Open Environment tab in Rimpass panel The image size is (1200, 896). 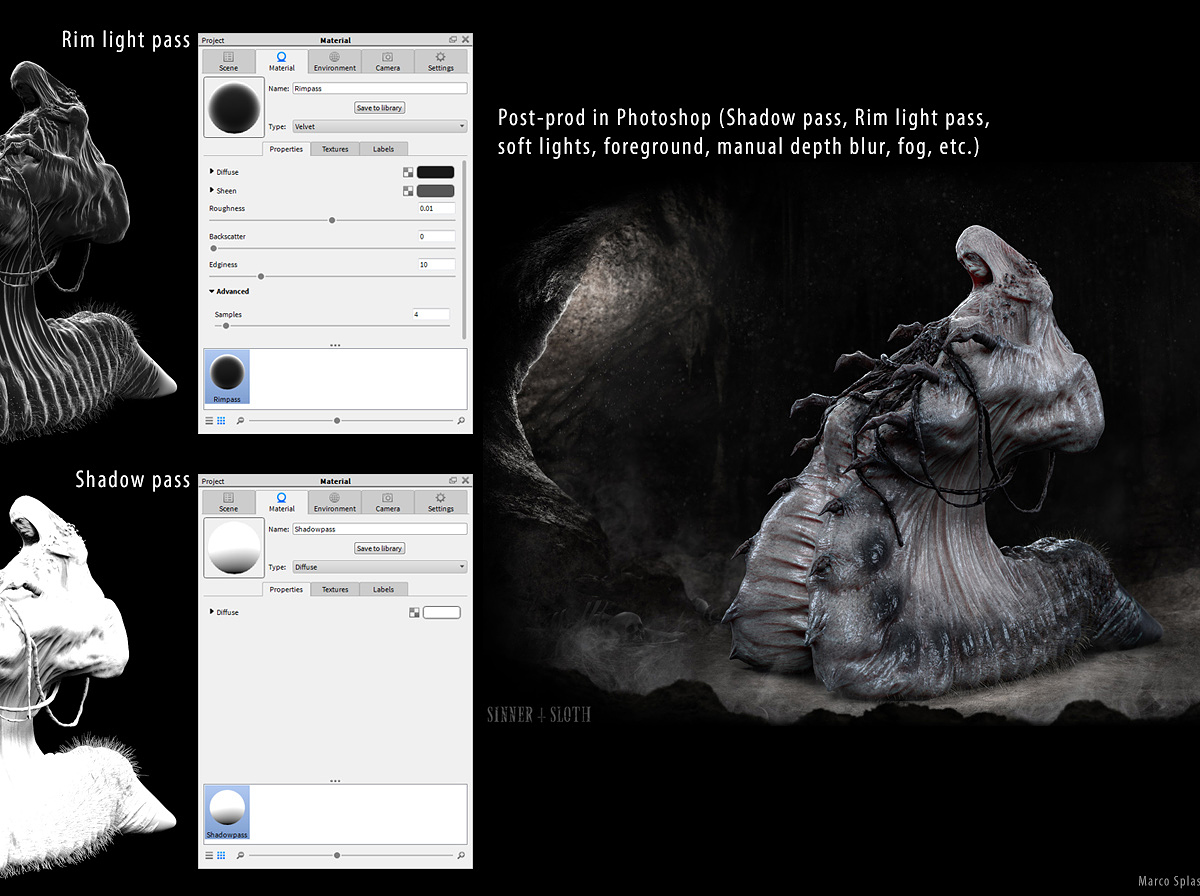[x=334, y=61]
